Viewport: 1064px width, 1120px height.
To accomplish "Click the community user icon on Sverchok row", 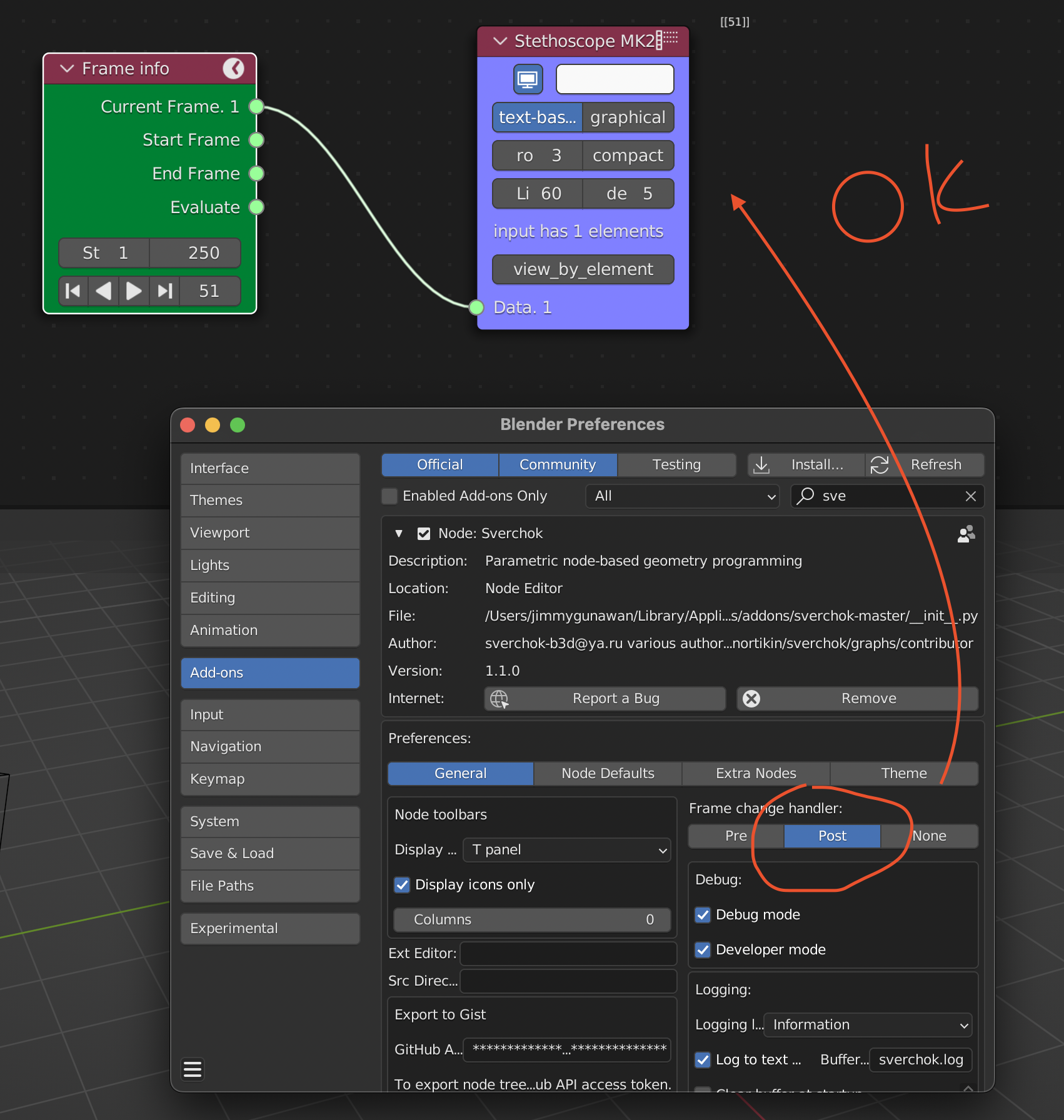I will pos(966,533).
